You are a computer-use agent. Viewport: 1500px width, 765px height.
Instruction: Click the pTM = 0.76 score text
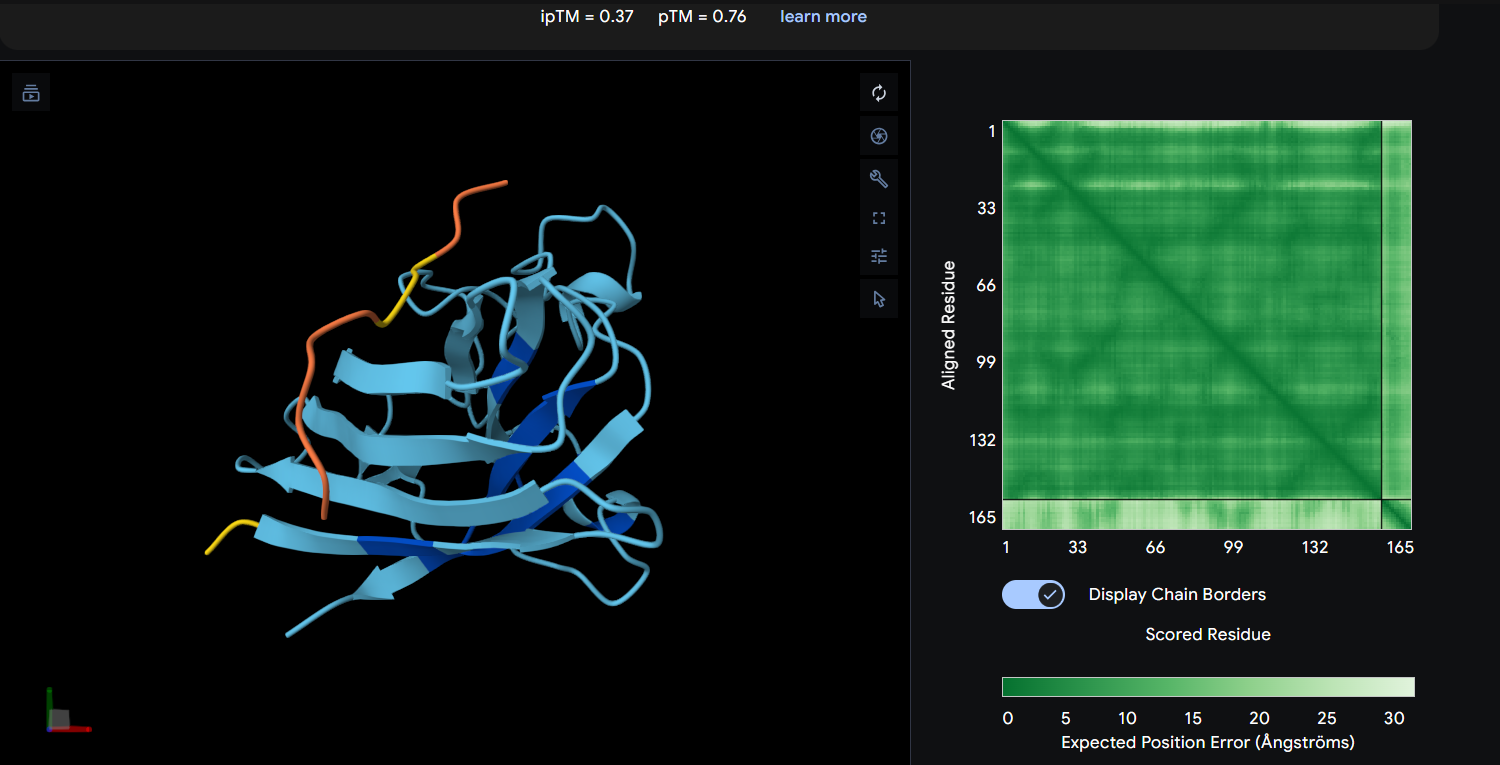click(702, 16)
